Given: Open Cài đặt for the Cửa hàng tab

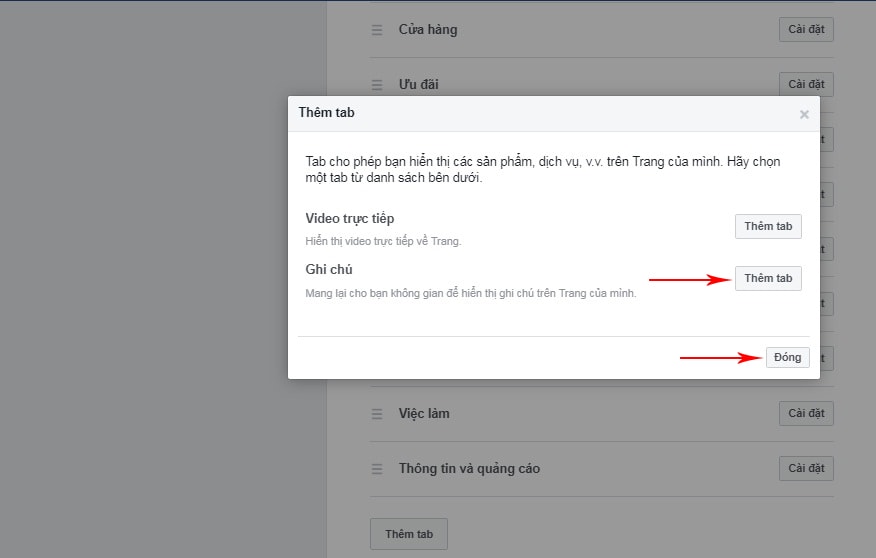Looking at the screenshot, I should click(805, 29).
